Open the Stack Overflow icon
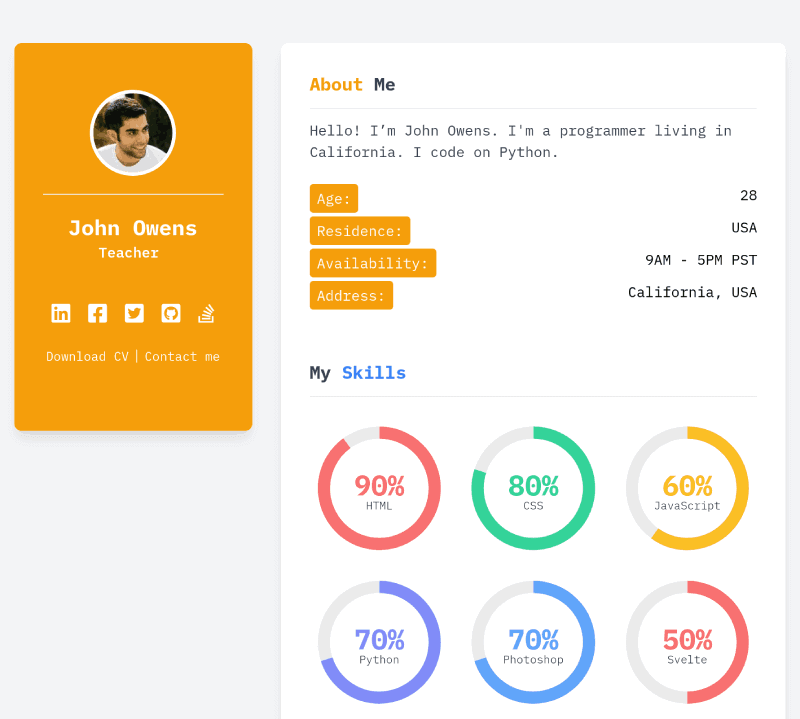This screenshot has width=800, height=719. [x=206, y=313]
